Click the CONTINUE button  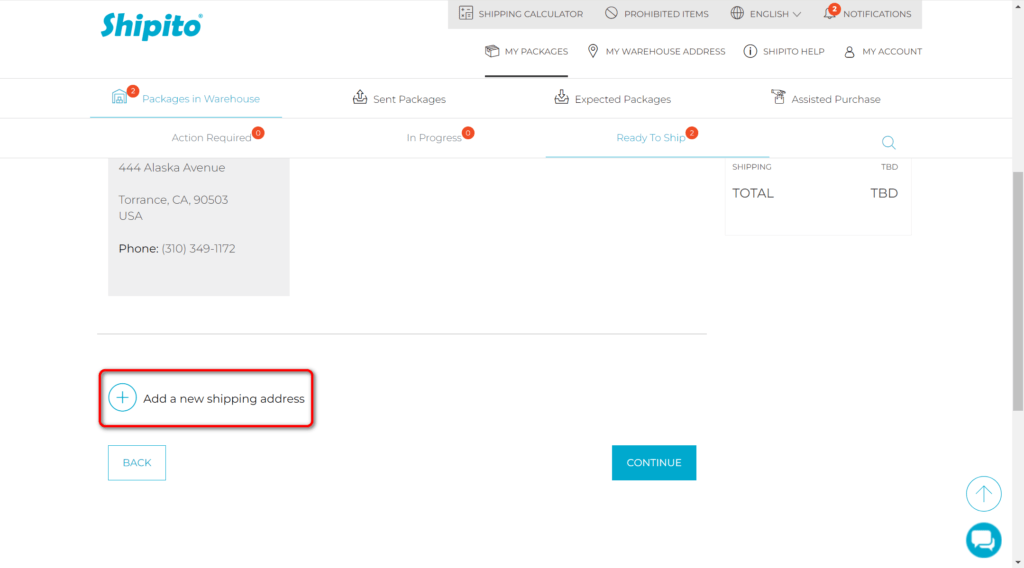coord(654,462)
